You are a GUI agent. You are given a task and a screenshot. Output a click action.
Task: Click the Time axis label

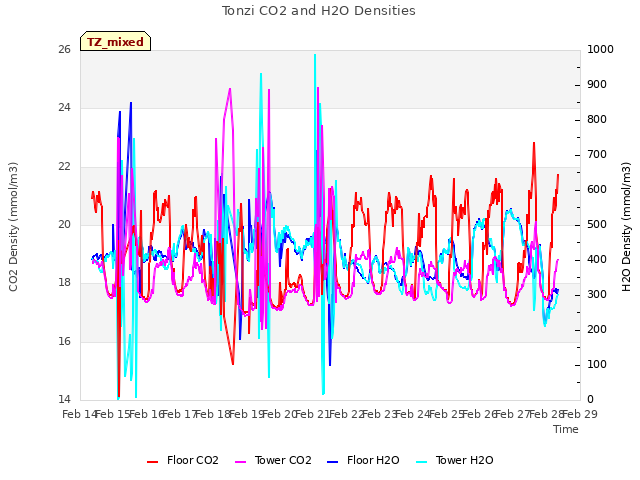coord(566,429)
